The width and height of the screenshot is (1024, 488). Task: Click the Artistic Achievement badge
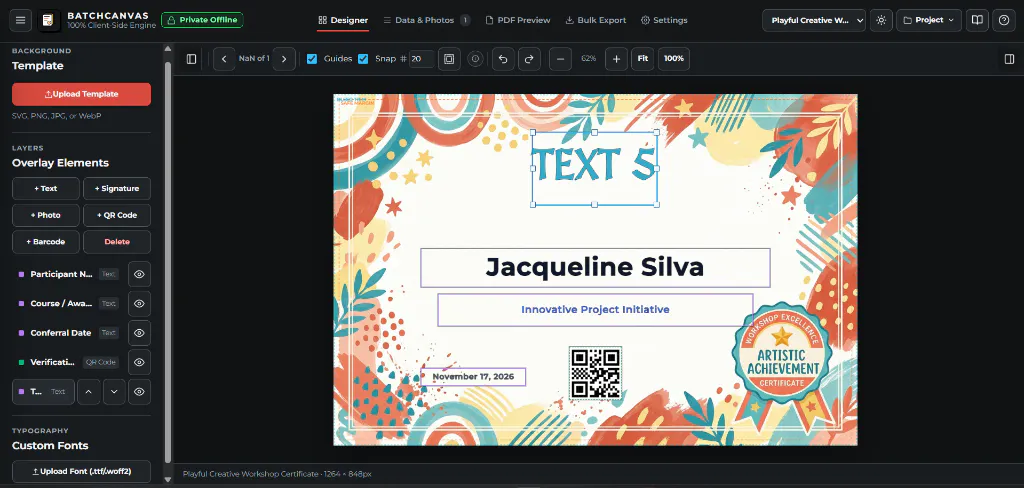click(x=782, y=368)
